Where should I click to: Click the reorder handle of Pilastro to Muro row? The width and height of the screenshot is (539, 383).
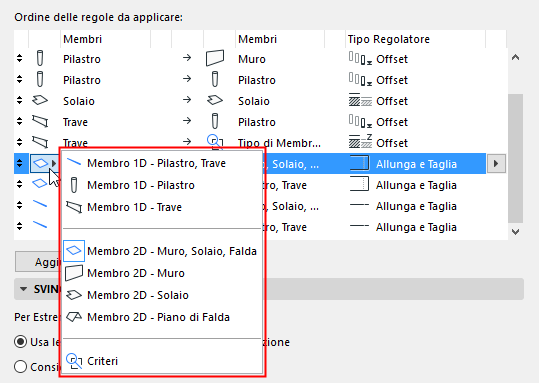(20, 58)
